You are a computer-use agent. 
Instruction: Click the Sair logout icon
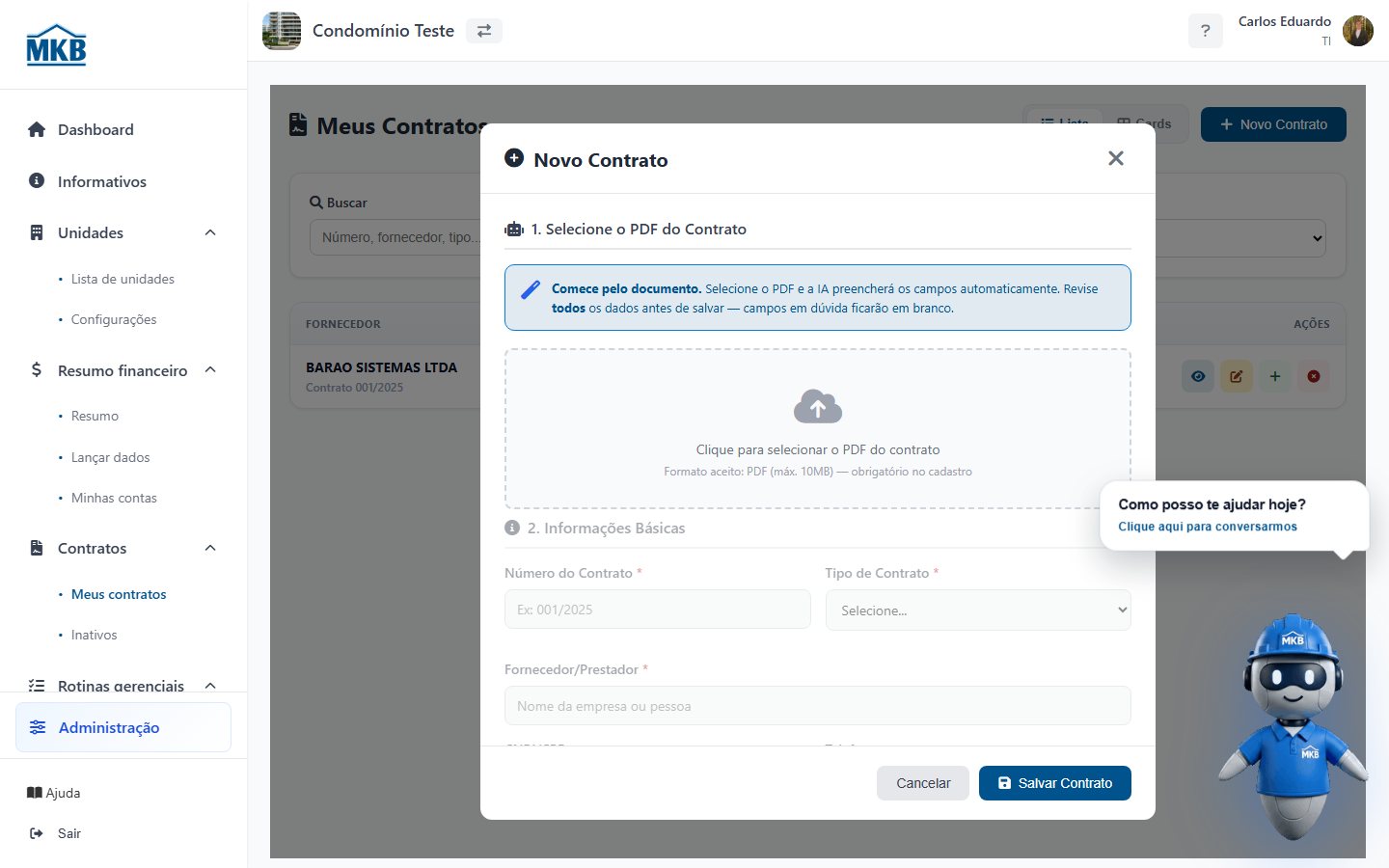(x=37, y=833)
